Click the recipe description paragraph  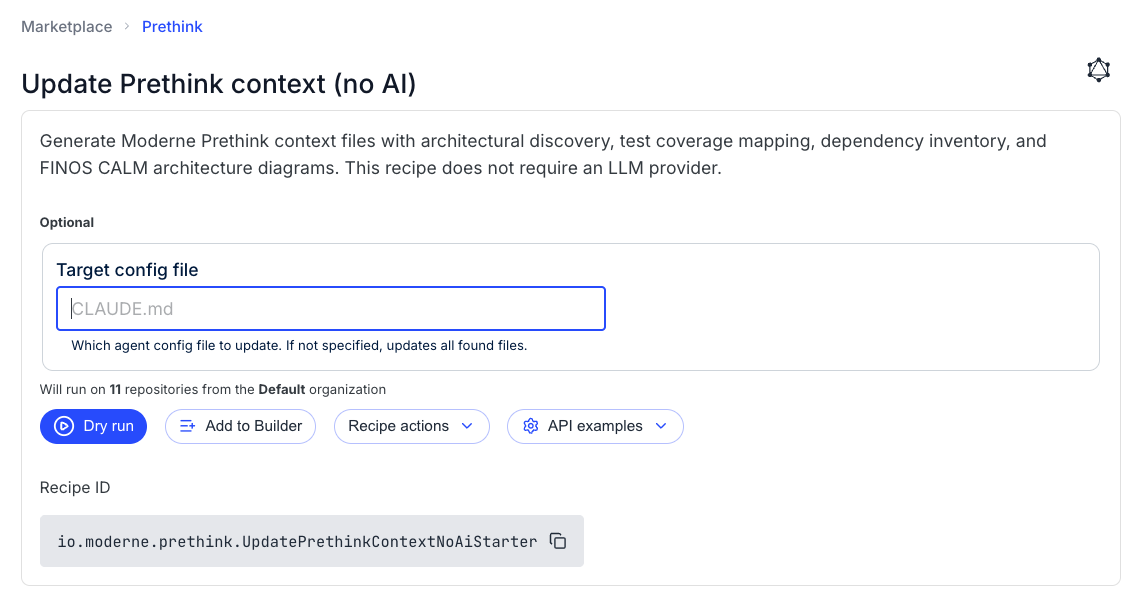[543, 154]
